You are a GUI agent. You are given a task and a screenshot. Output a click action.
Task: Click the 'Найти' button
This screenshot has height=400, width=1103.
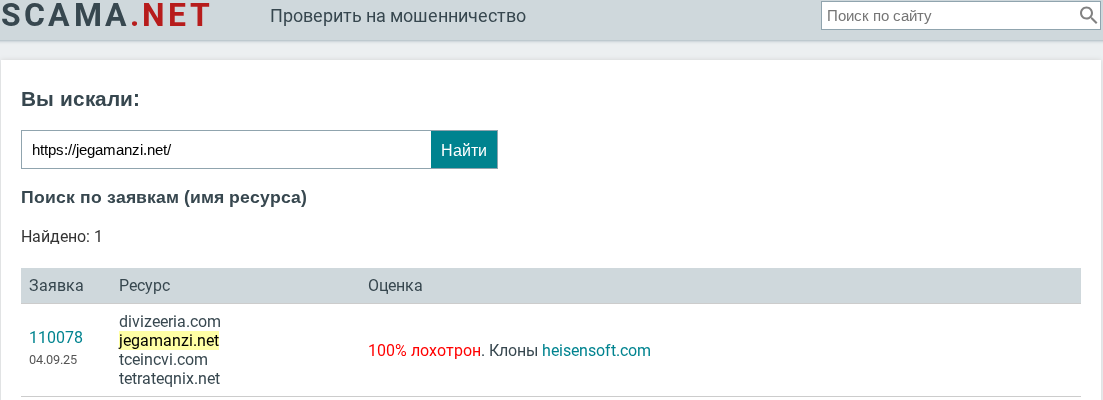464,150
